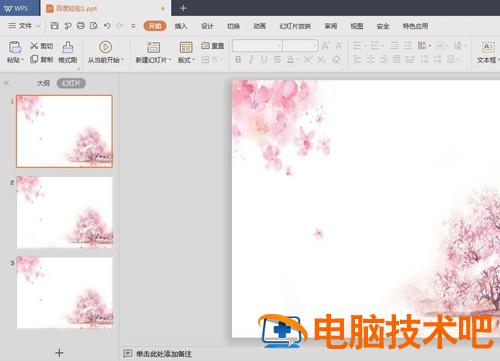Toggle justify text alignment
Image resolution: width=500 pixels, height=361 pixels.
pyautogui.click(x=396, y=59)
